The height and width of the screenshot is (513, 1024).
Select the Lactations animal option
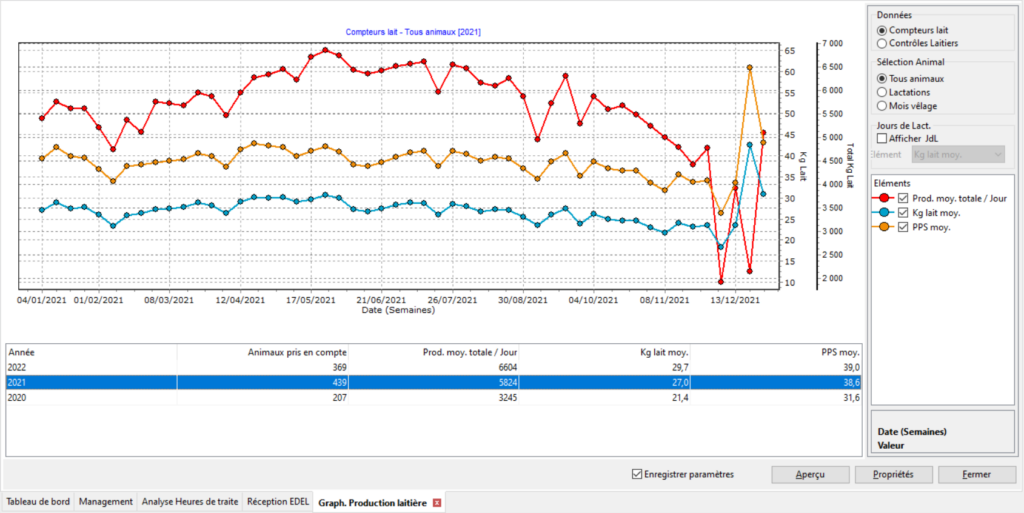(882, 92)
